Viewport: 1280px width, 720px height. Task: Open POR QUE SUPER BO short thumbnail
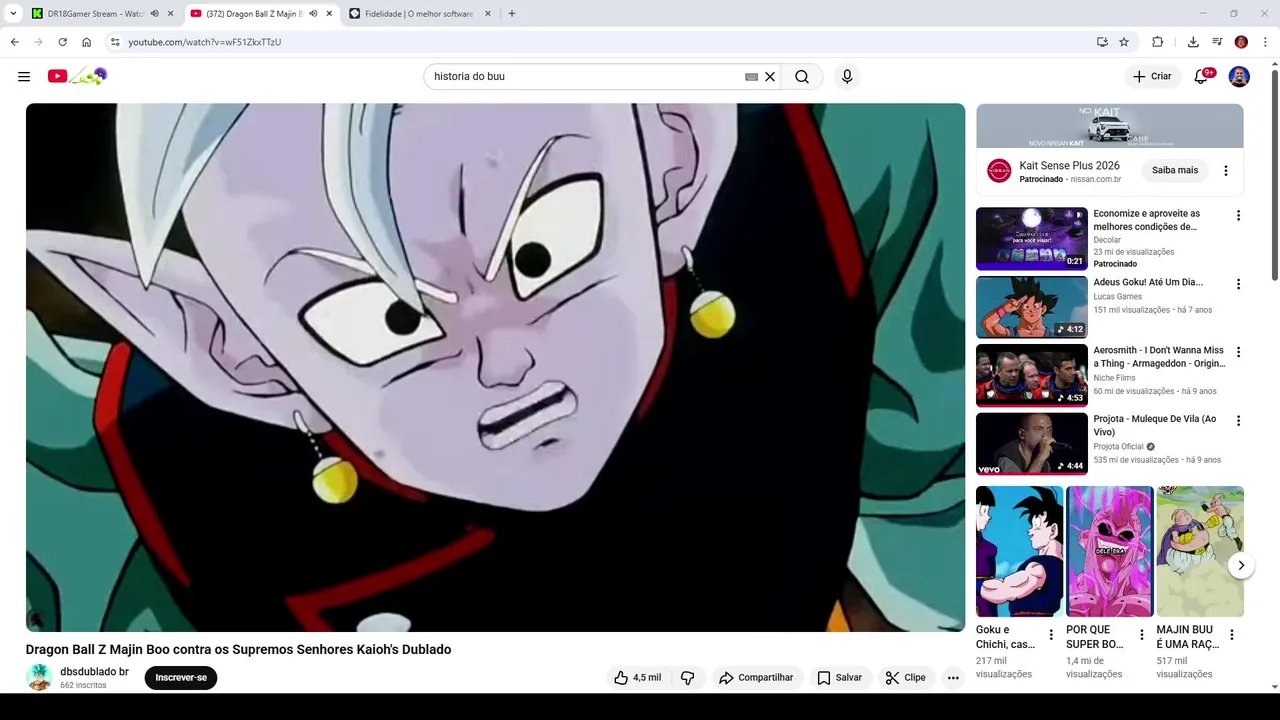point(1109,551)
